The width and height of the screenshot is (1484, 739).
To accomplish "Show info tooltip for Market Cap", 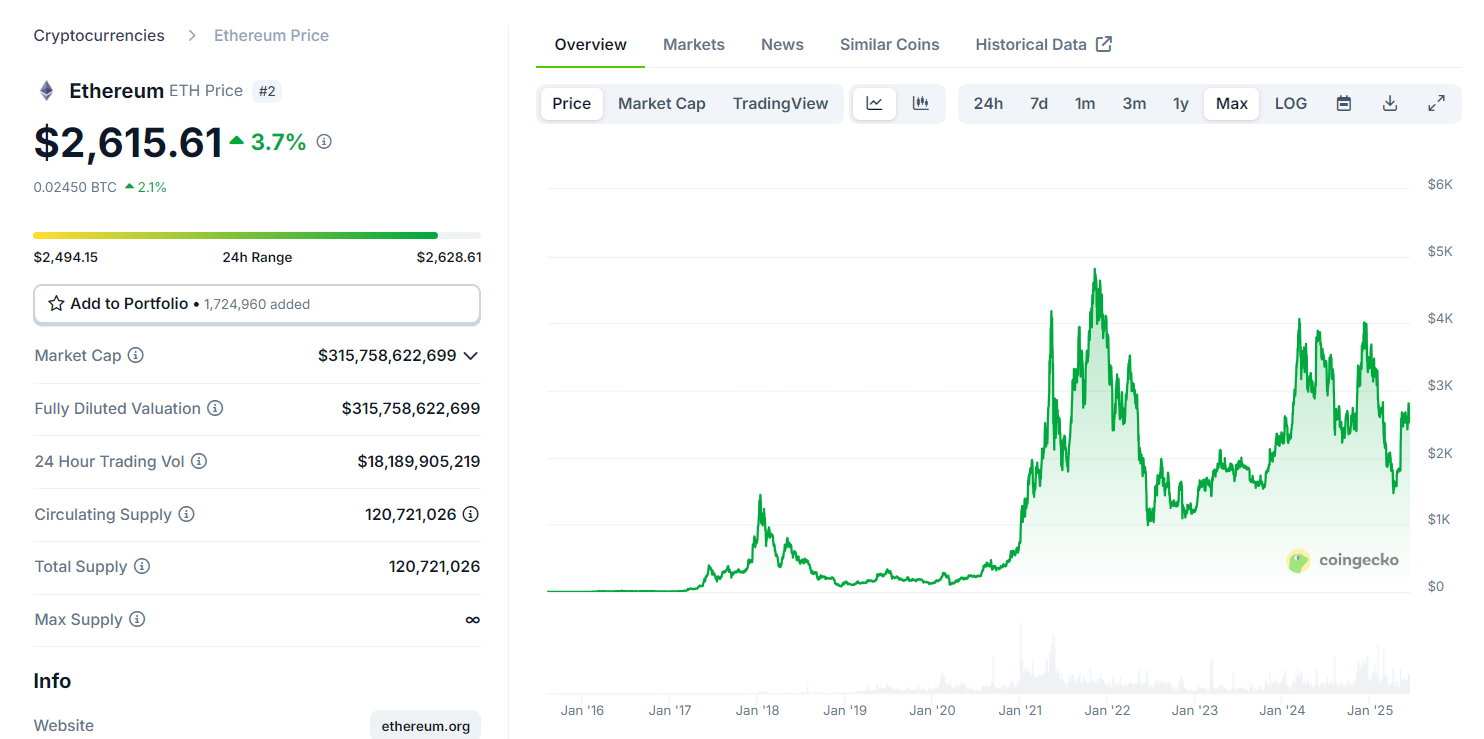I will click(136, 355).
